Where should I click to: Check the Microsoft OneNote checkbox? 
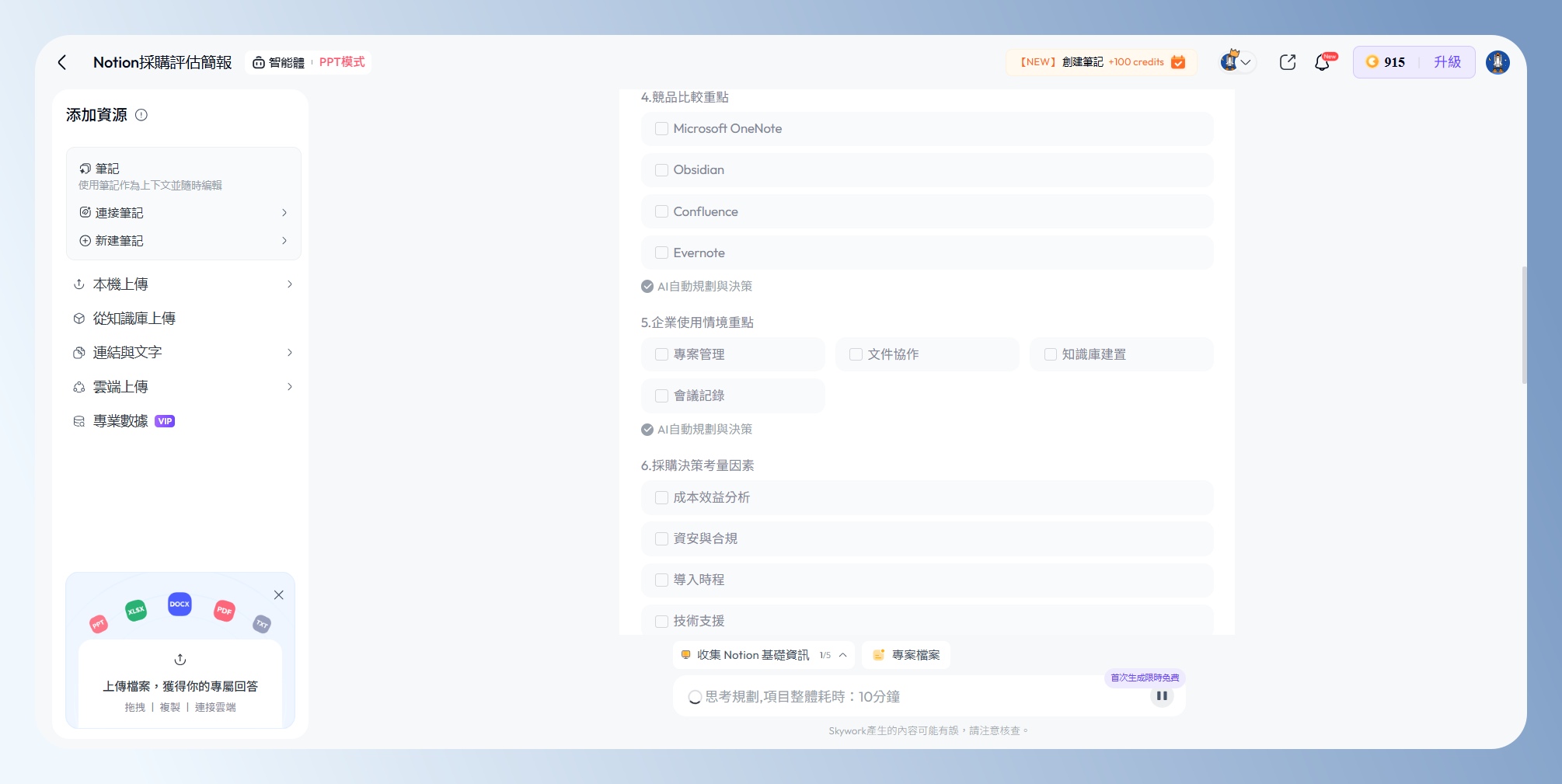[x=661, y=129]
